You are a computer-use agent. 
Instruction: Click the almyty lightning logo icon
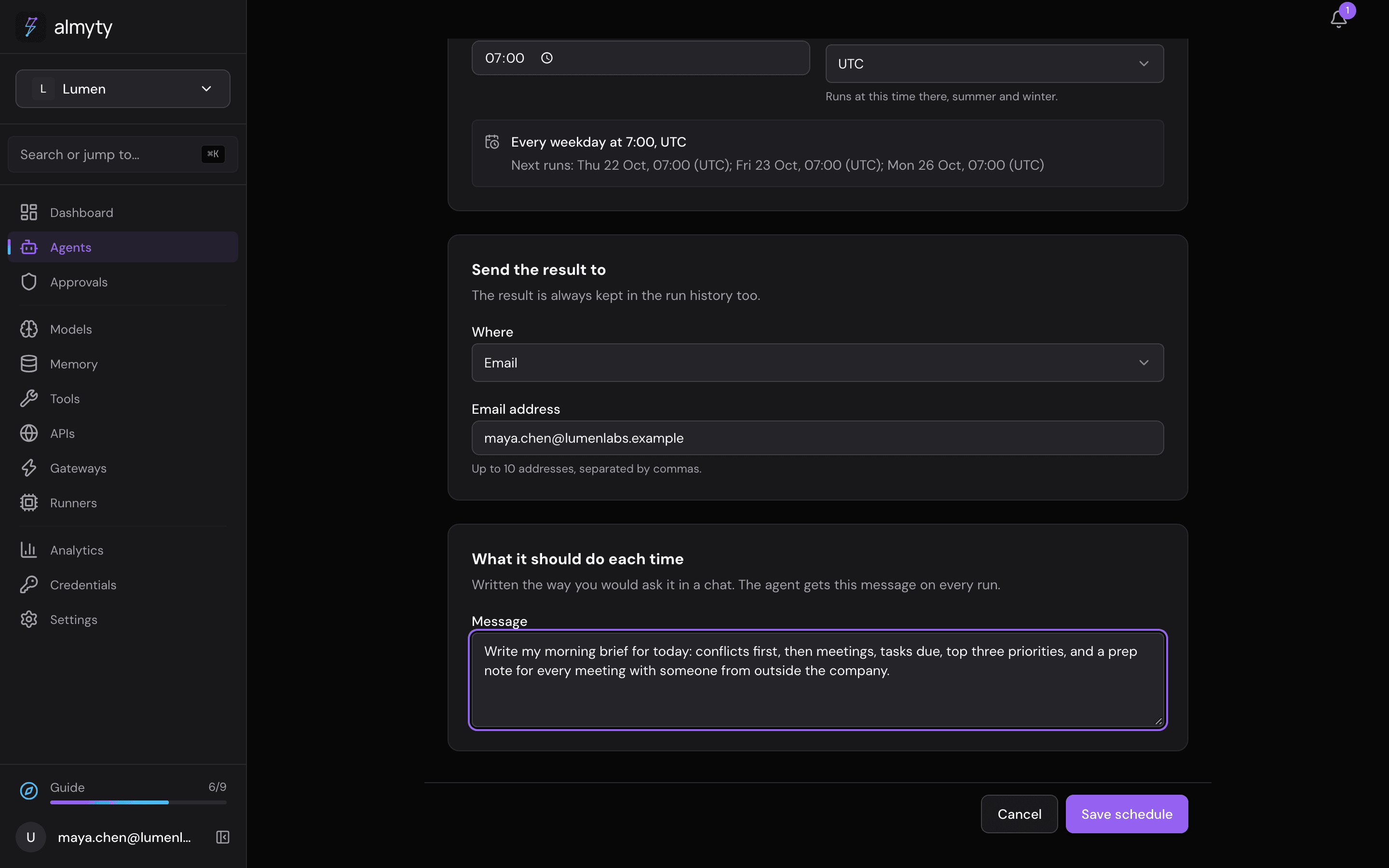[30, 27]
